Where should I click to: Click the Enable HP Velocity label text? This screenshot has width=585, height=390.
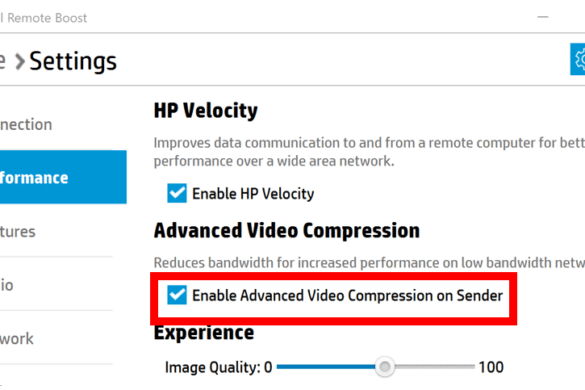(253, 194)
